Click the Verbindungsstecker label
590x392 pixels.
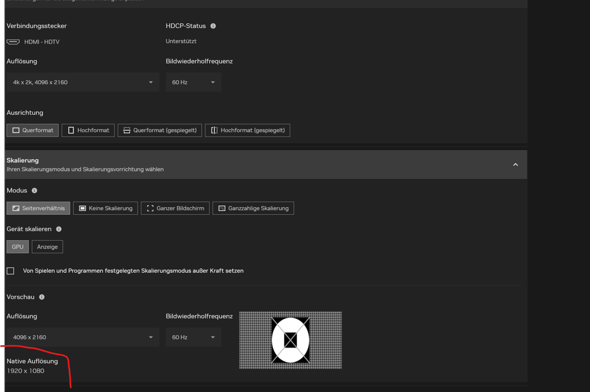36,26
